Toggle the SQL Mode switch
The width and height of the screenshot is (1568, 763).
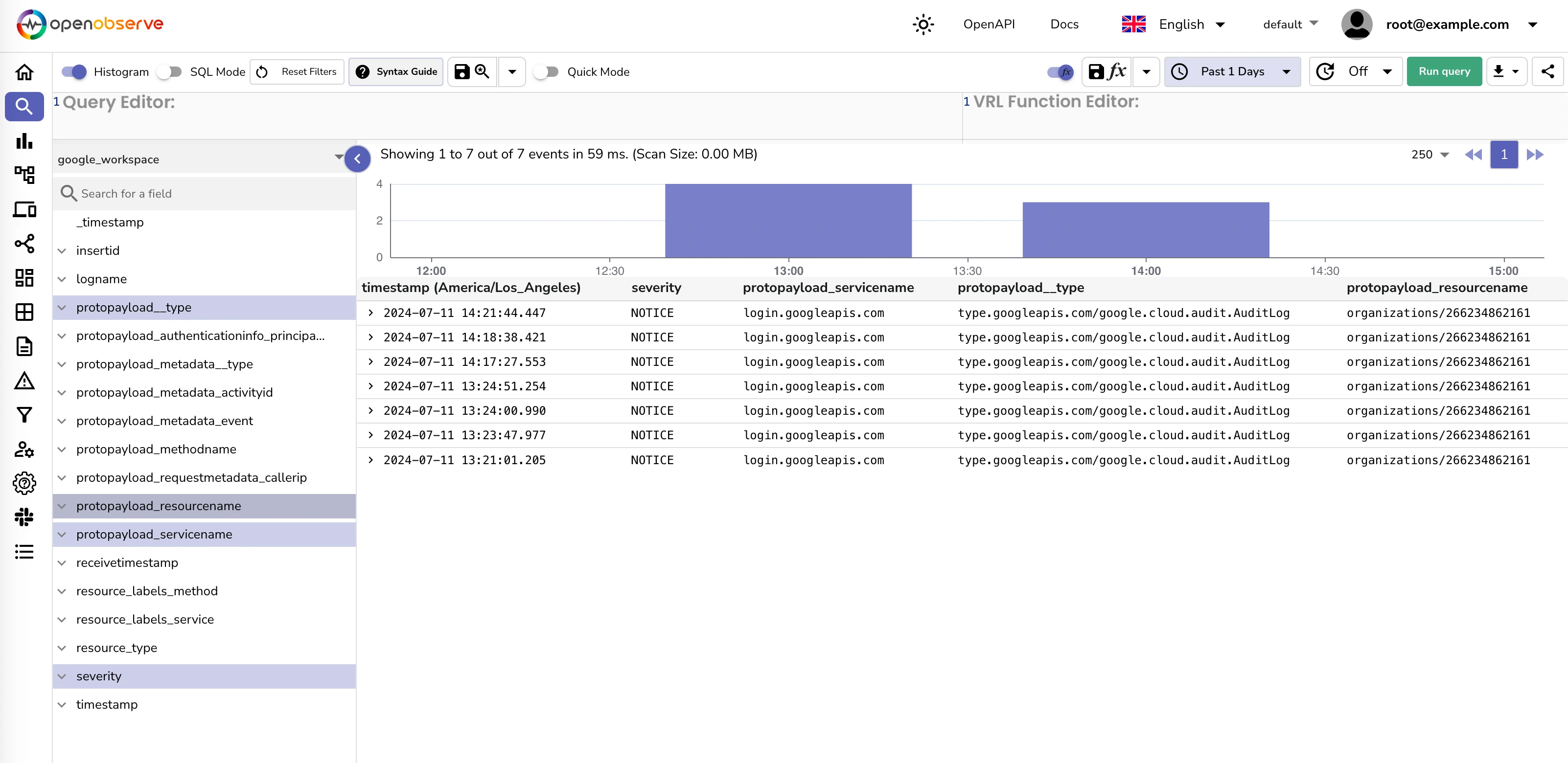click(170, 71)
